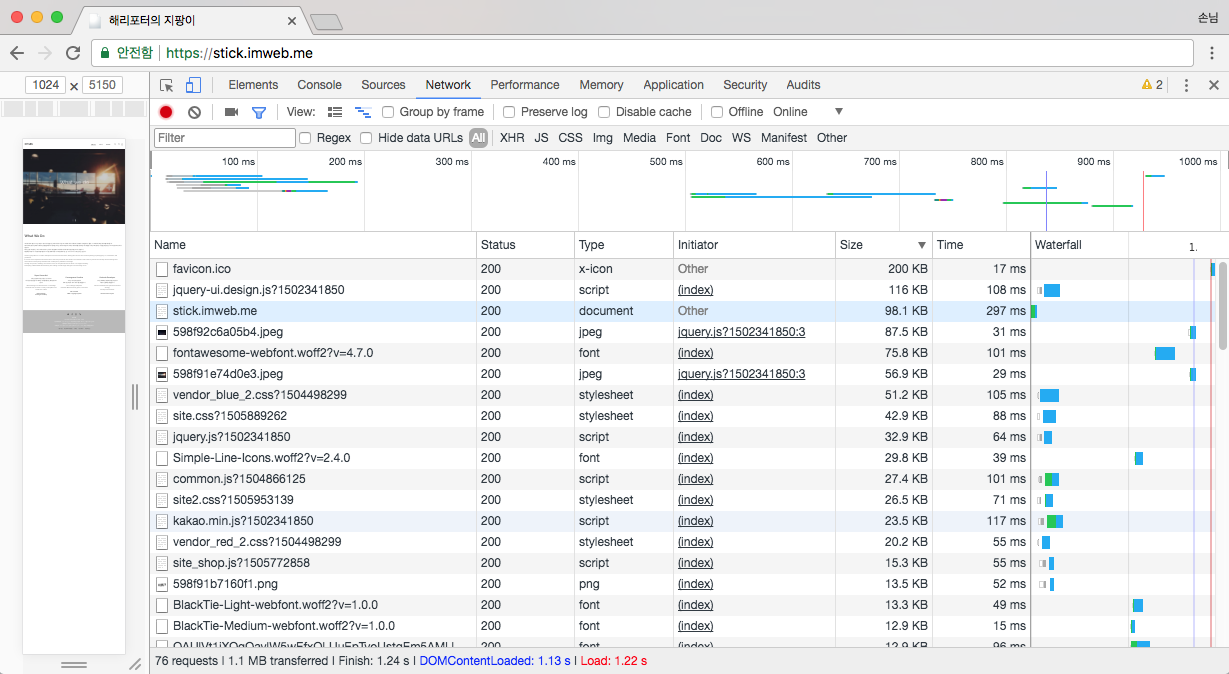The height and width of the screenshot is (674, 1229).
Task: Click the Filter text input field
Action: pyautogui.click(x=225, y=138)
